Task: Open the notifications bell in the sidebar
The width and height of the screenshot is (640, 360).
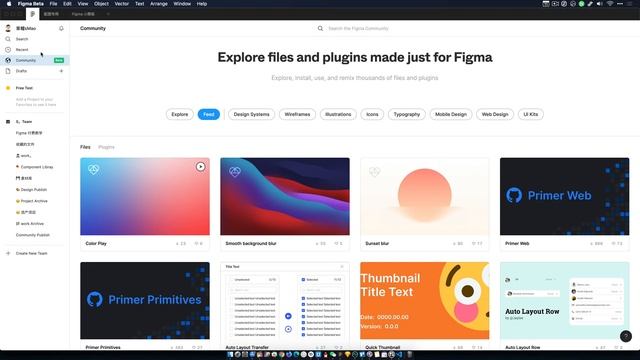Action: 61,29
